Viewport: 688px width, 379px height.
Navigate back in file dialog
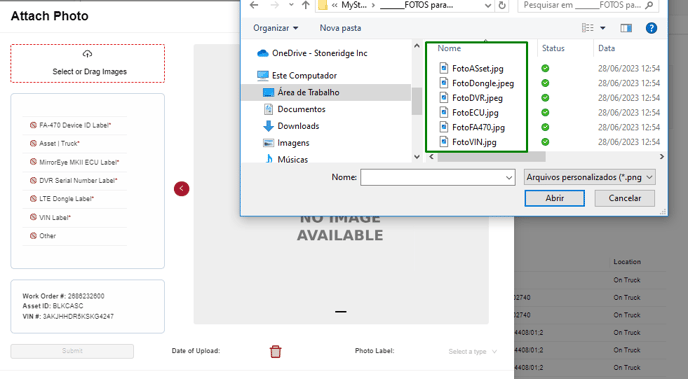254,5
